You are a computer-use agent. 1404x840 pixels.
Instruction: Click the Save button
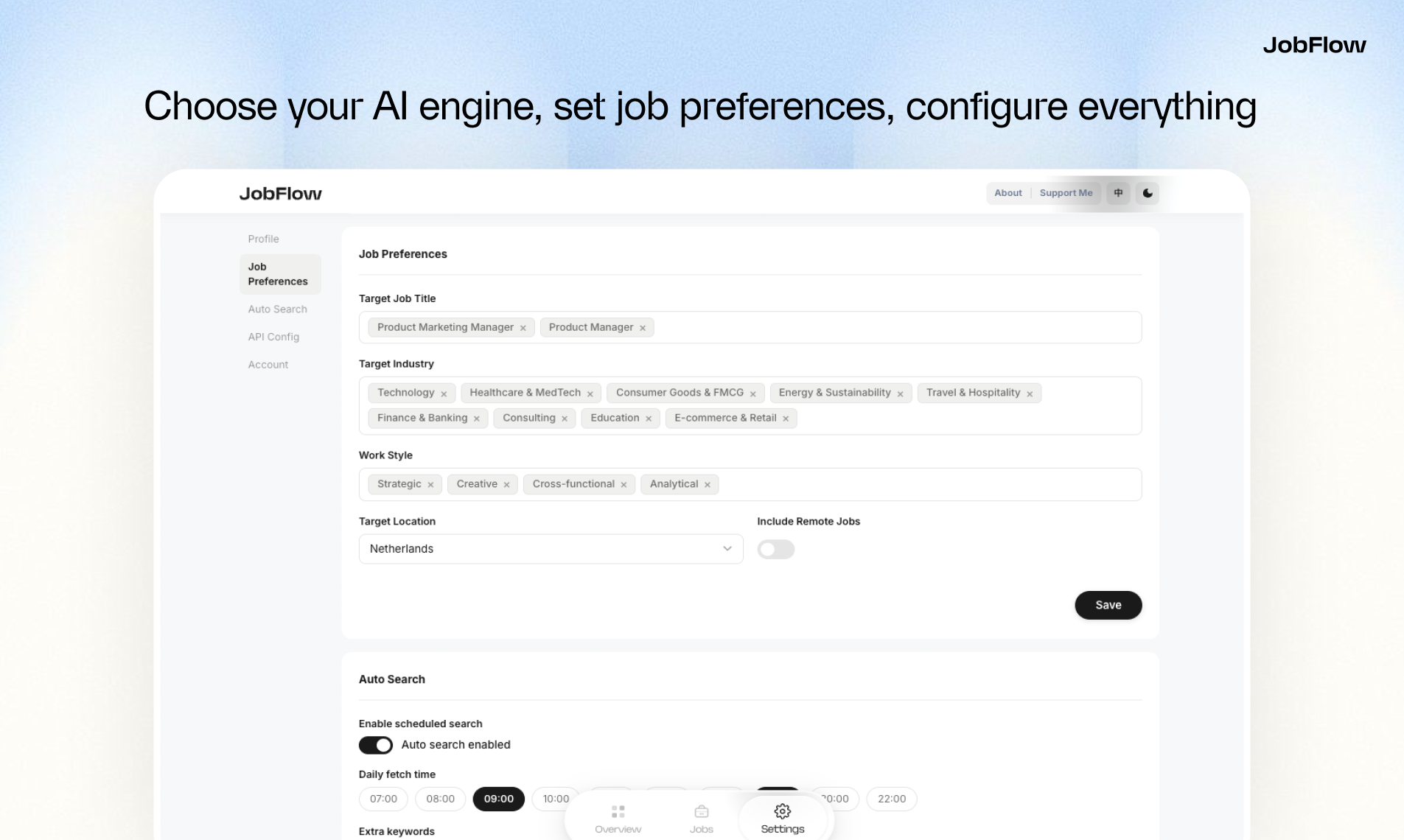1108,605
